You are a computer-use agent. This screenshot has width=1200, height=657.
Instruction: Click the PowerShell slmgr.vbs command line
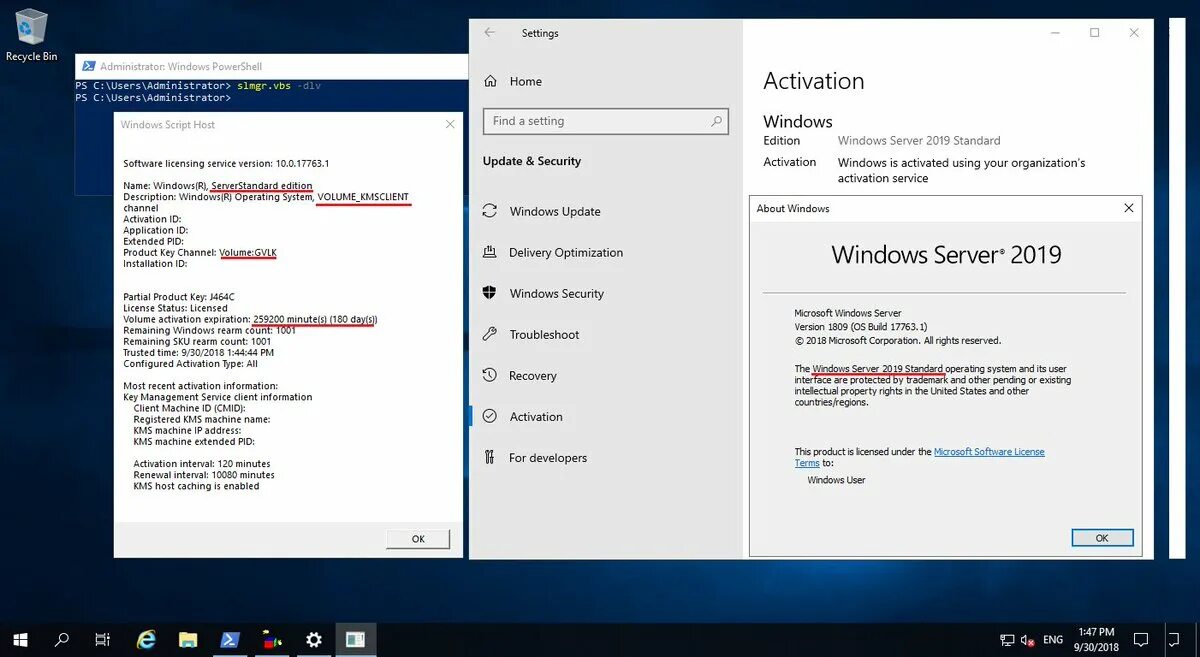click(x=198, y=86)
